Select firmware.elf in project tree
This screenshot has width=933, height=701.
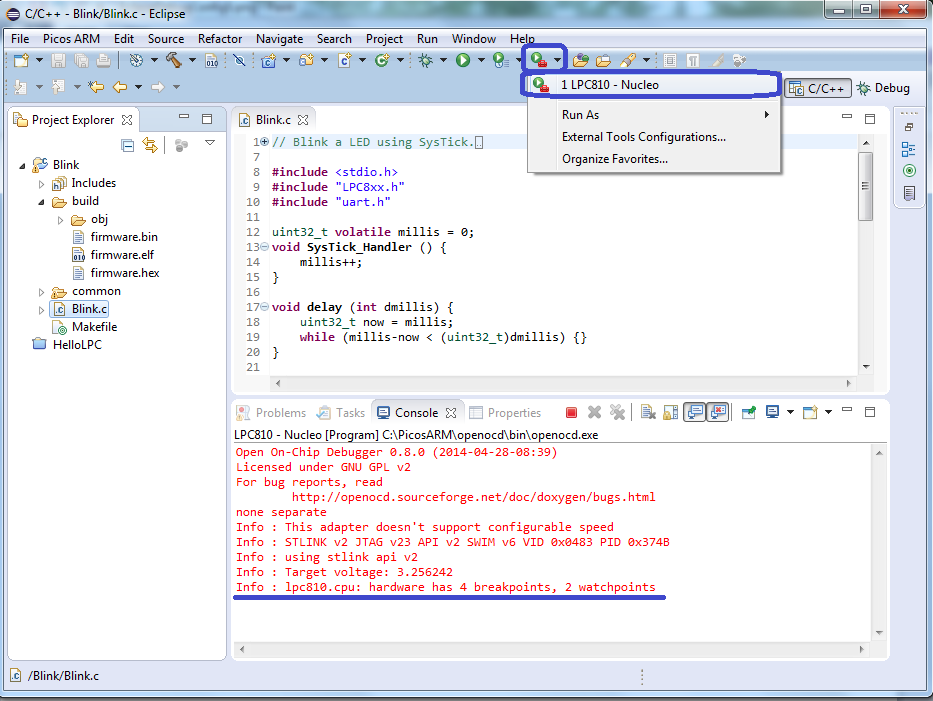click(122, 255)
